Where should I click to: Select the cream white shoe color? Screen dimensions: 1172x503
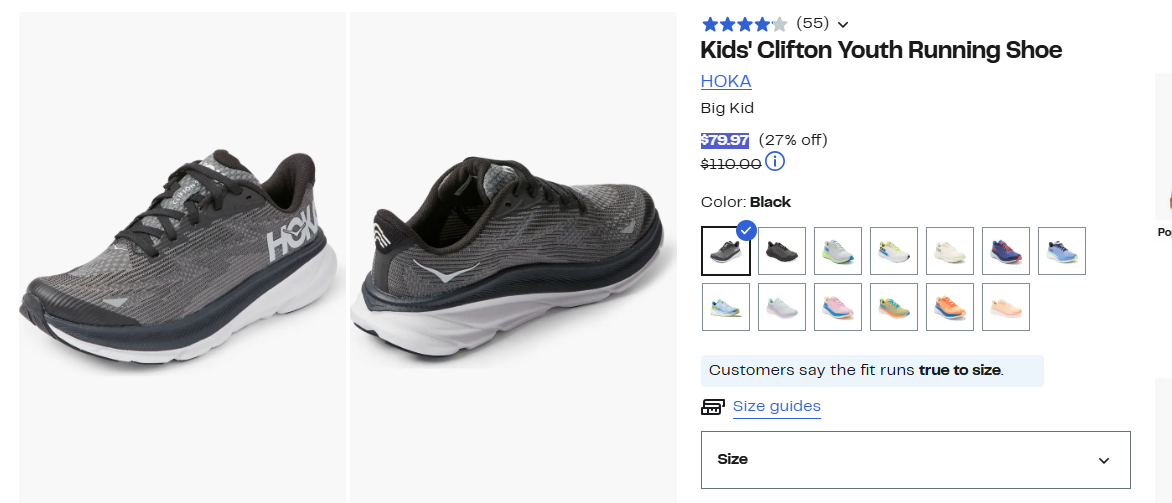click(950, 251)
